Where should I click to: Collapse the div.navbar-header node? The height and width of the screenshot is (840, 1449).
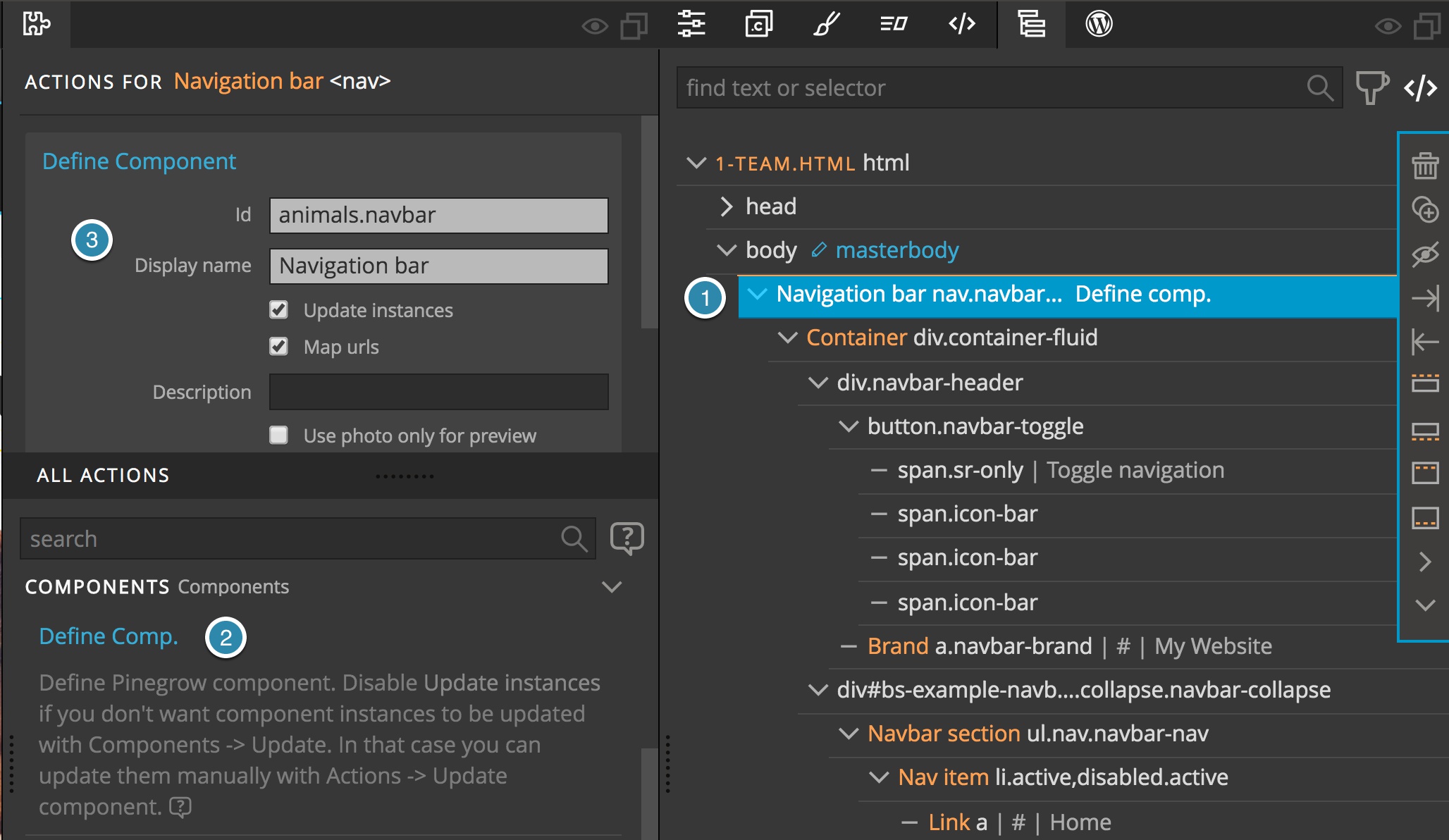pyautogui.click(x=818, y=383)
